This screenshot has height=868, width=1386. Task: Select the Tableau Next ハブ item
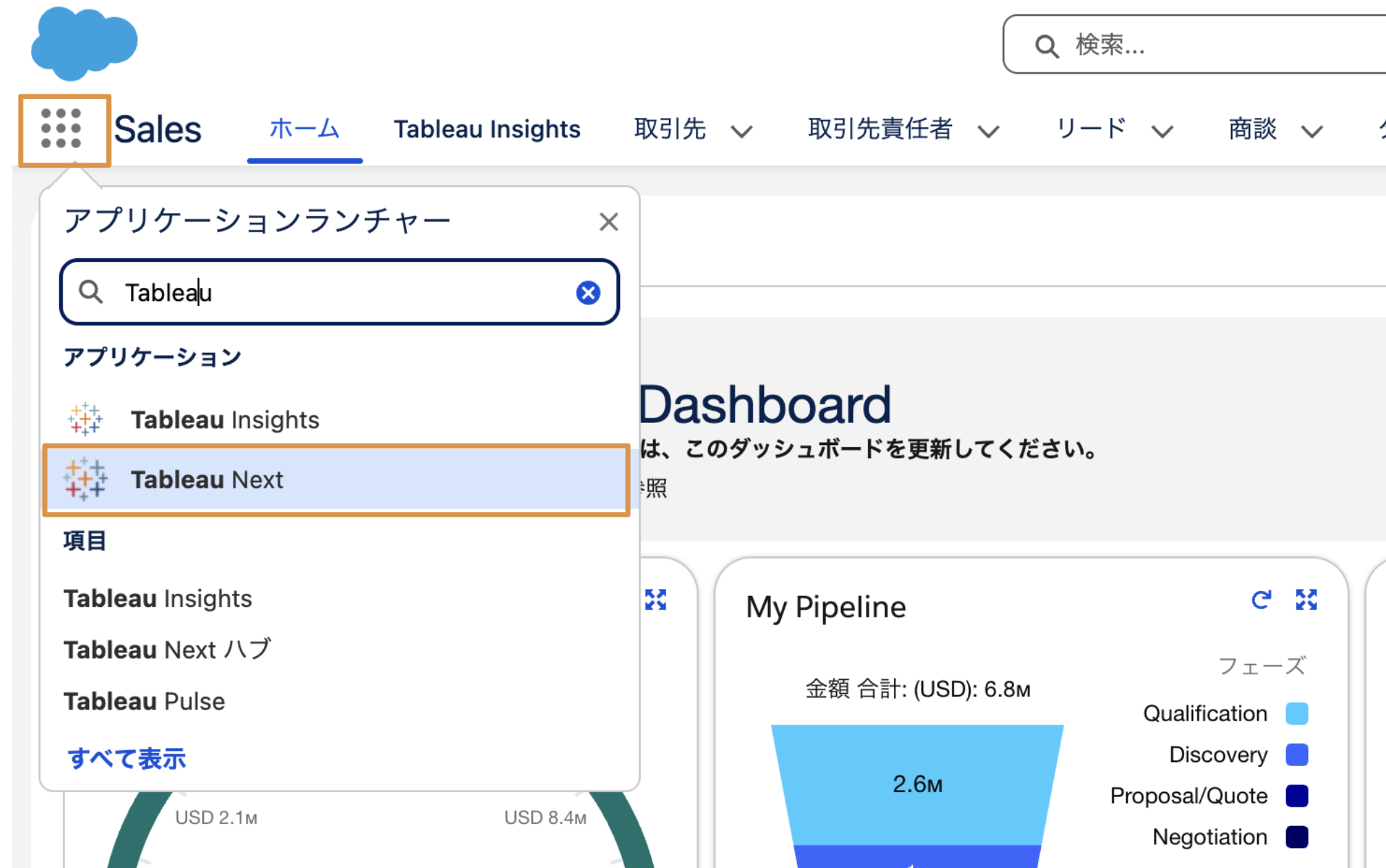point(167,649)
